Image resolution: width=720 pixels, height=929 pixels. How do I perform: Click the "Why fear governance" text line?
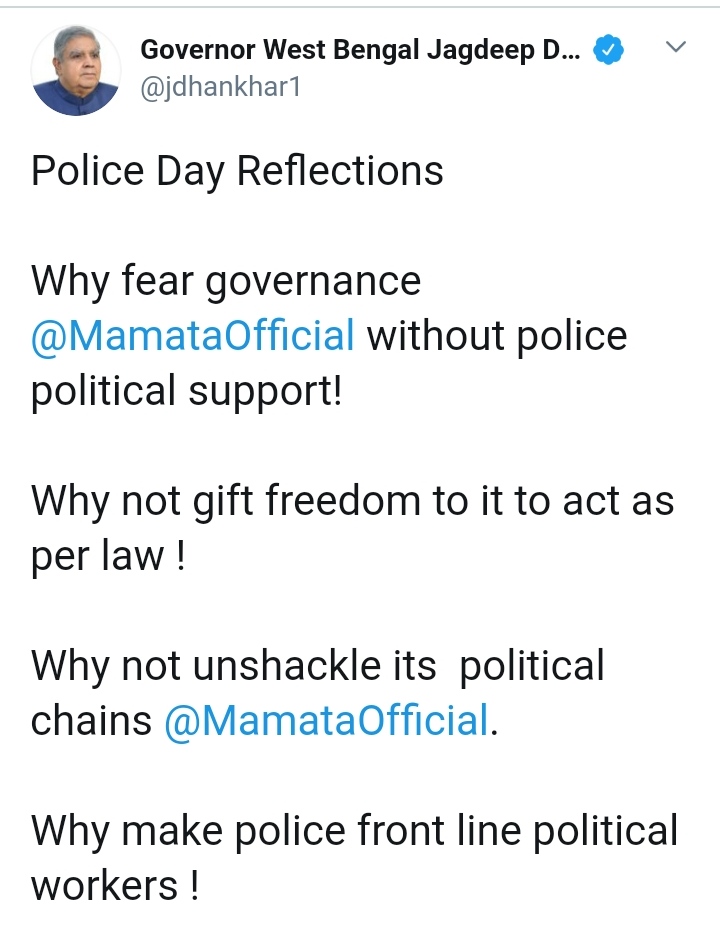click(x=226, y=281)
